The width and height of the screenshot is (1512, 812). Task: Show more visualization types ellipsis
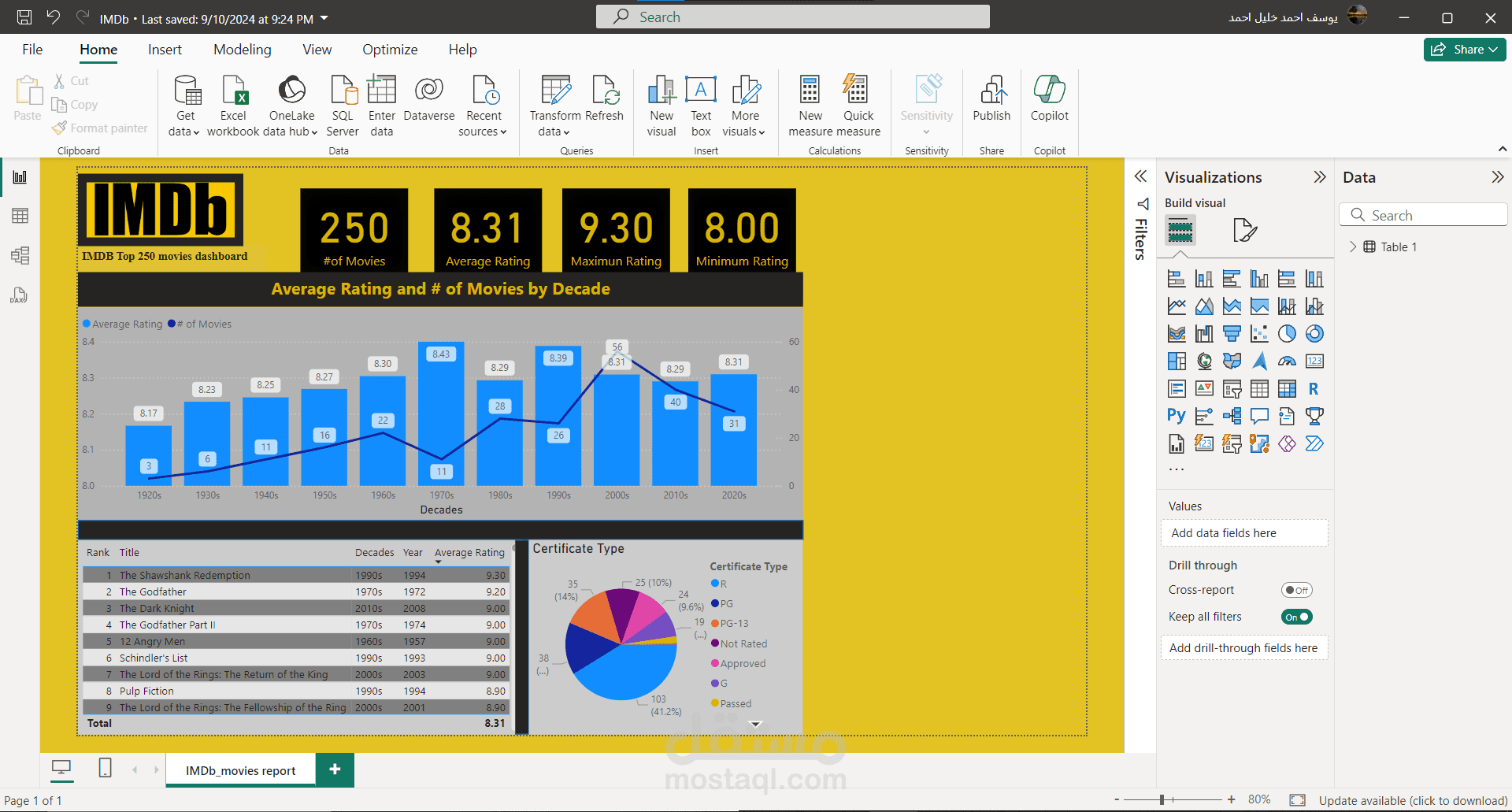tap(1177, 469)
